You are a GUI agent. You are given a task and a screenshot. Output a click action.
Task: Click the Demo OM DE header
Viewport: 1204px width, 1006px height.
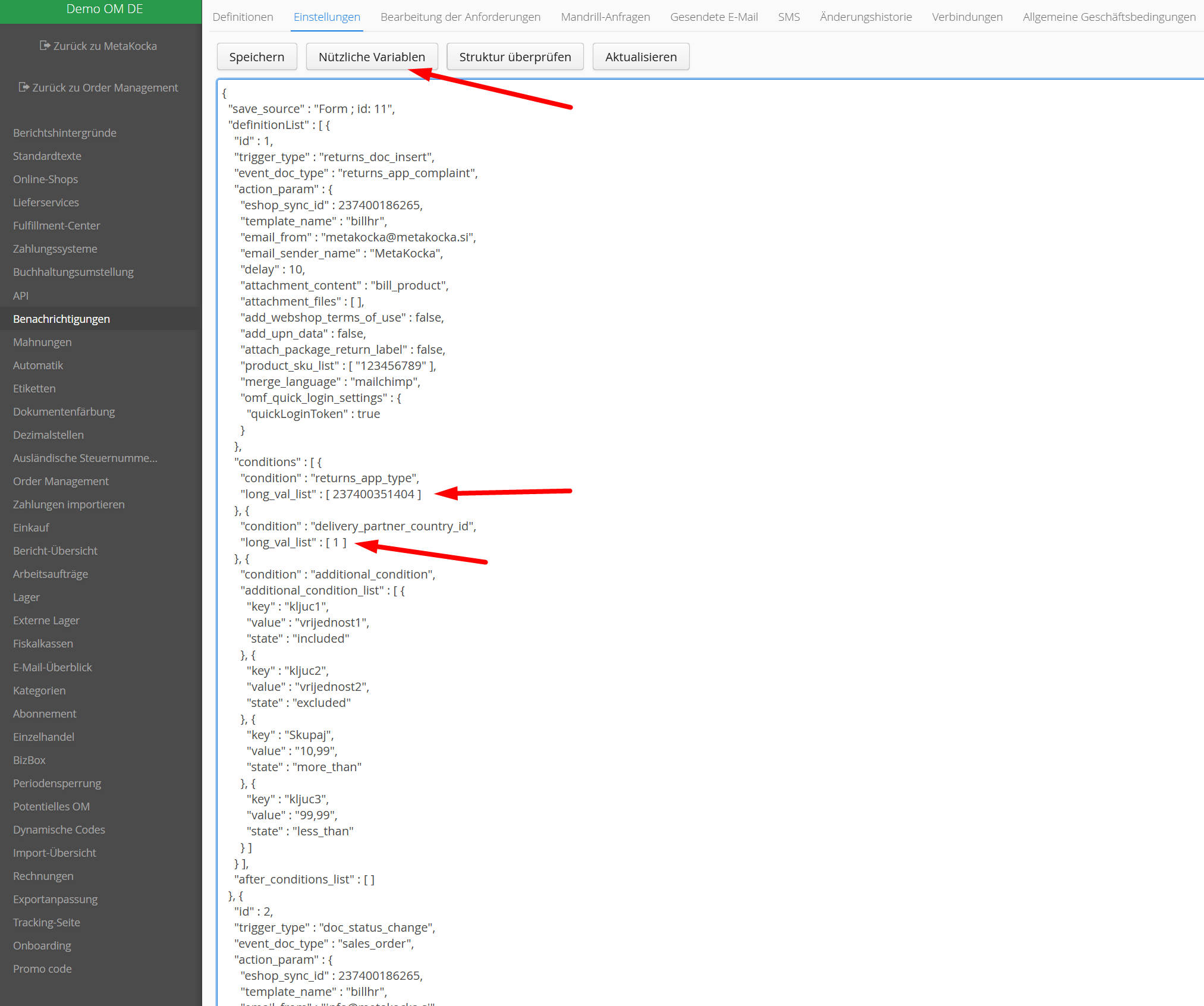tap(105, 9)
